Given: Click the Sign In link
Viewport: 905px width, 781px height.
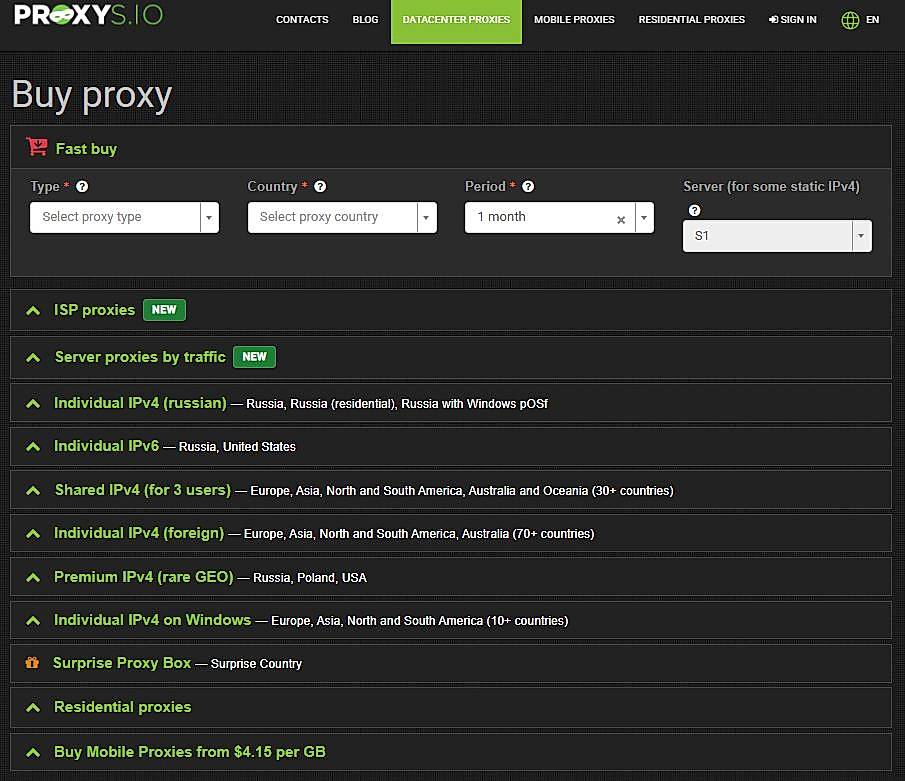Looking at the screenshot, I should coord(792,20).
